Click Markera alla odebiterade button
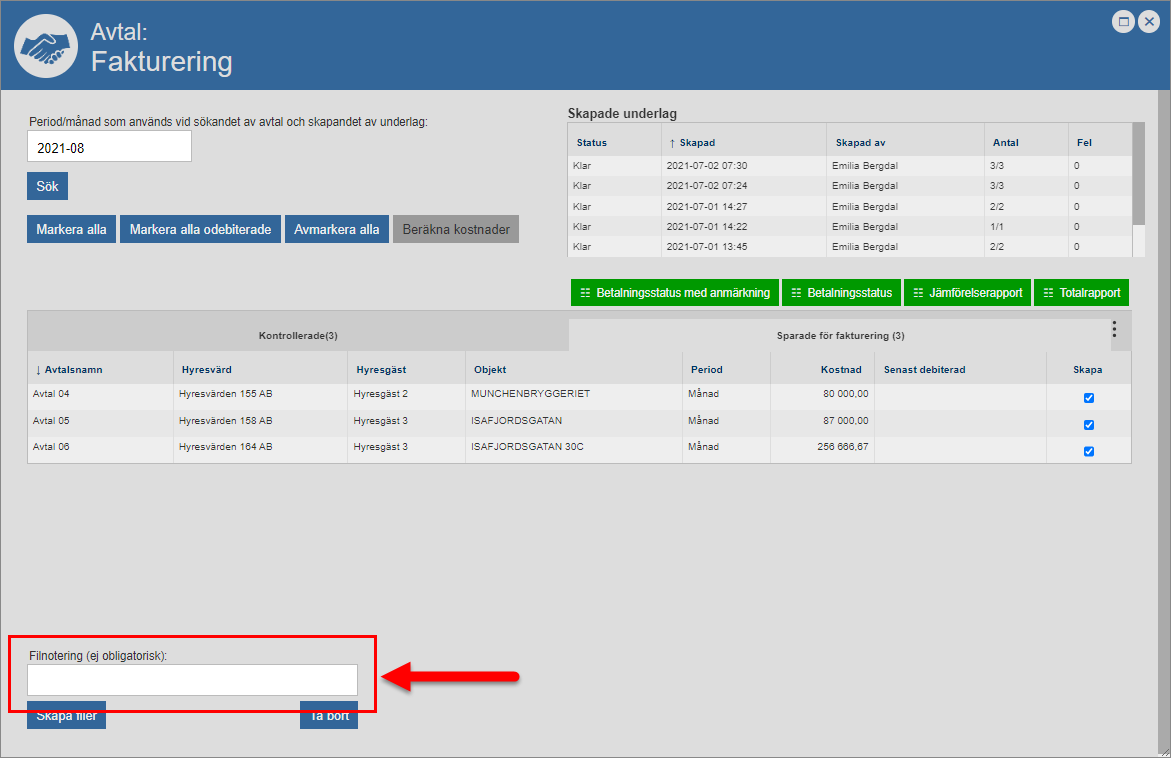Viewport: 1171px width, 758px height. pos(200,229)
